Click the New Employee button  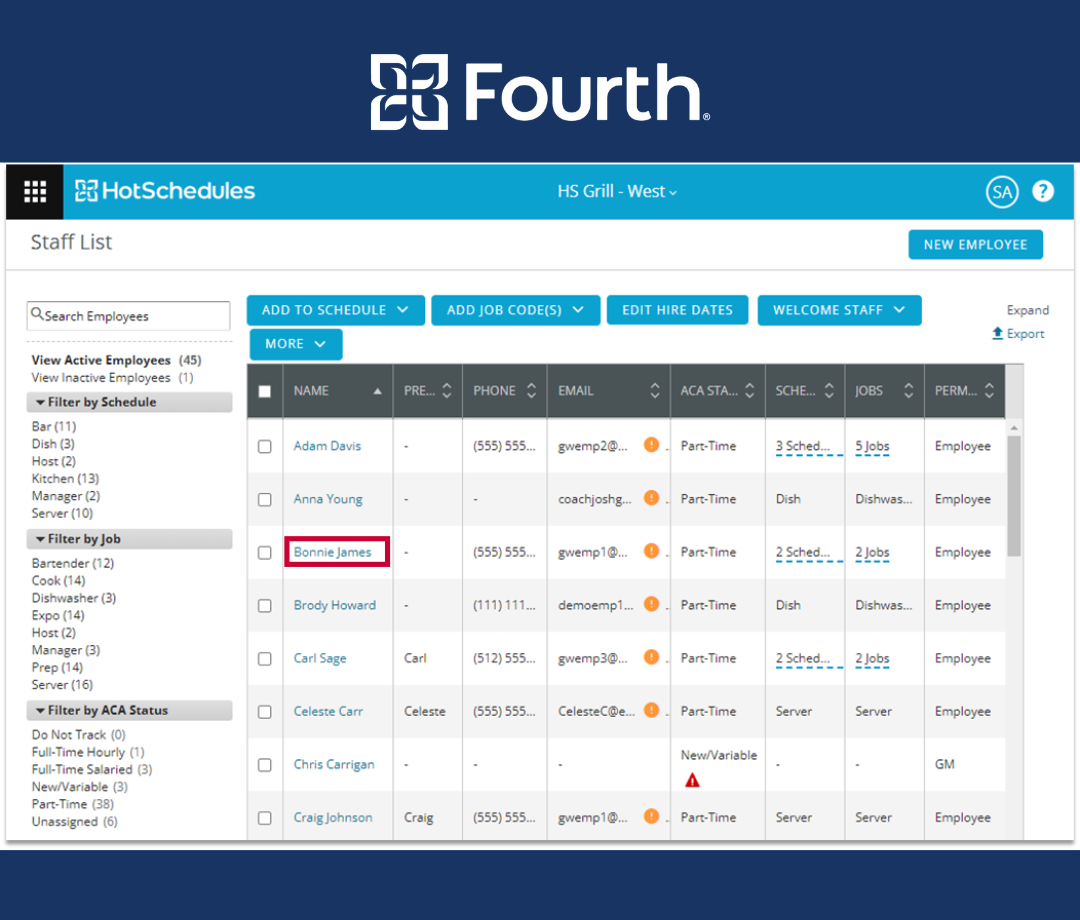click(x=975, y=244)
